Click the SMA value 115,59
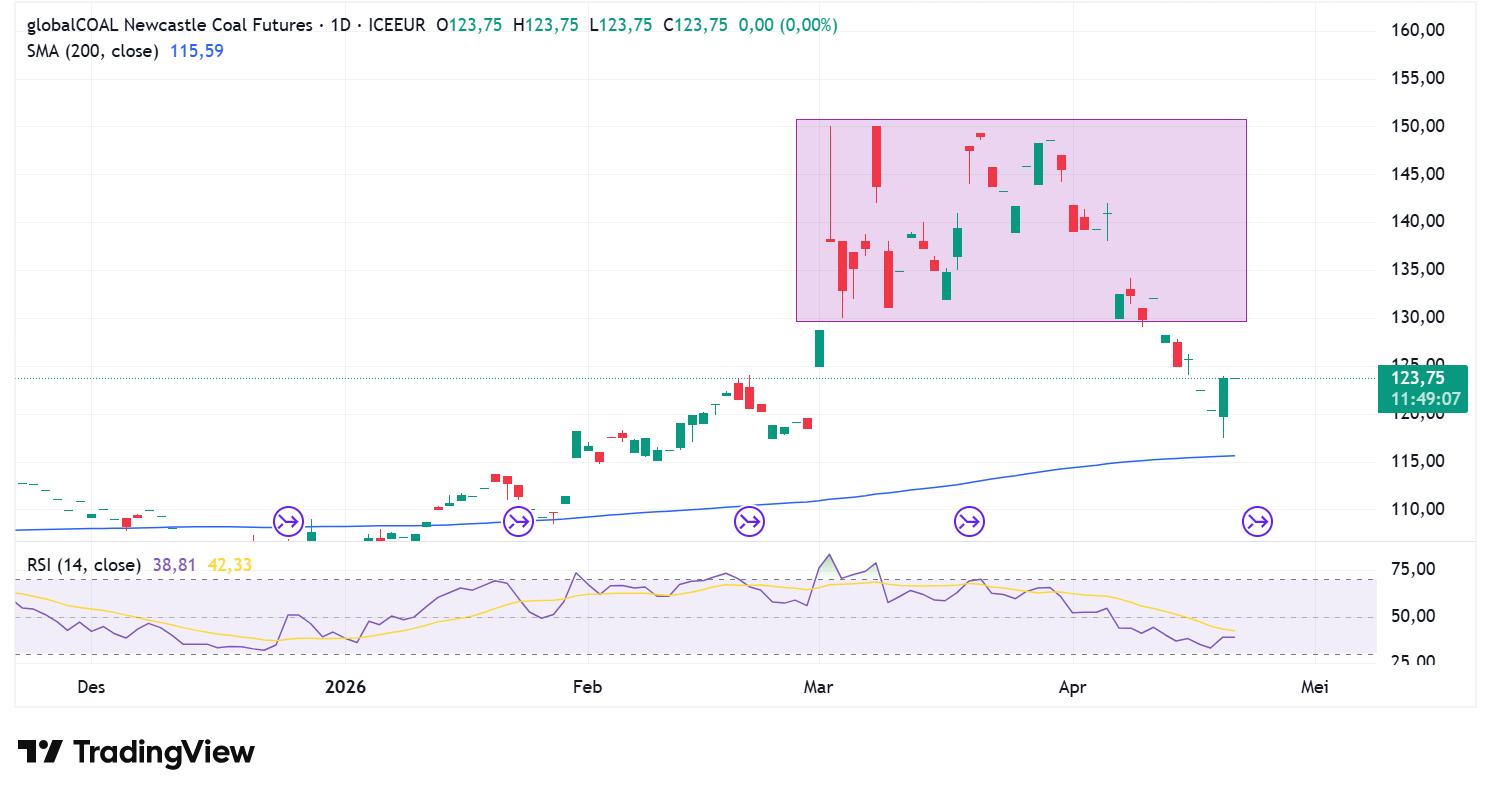This screenshot has height=797, width=1491. pyautogui.click(x=196, y=50)
